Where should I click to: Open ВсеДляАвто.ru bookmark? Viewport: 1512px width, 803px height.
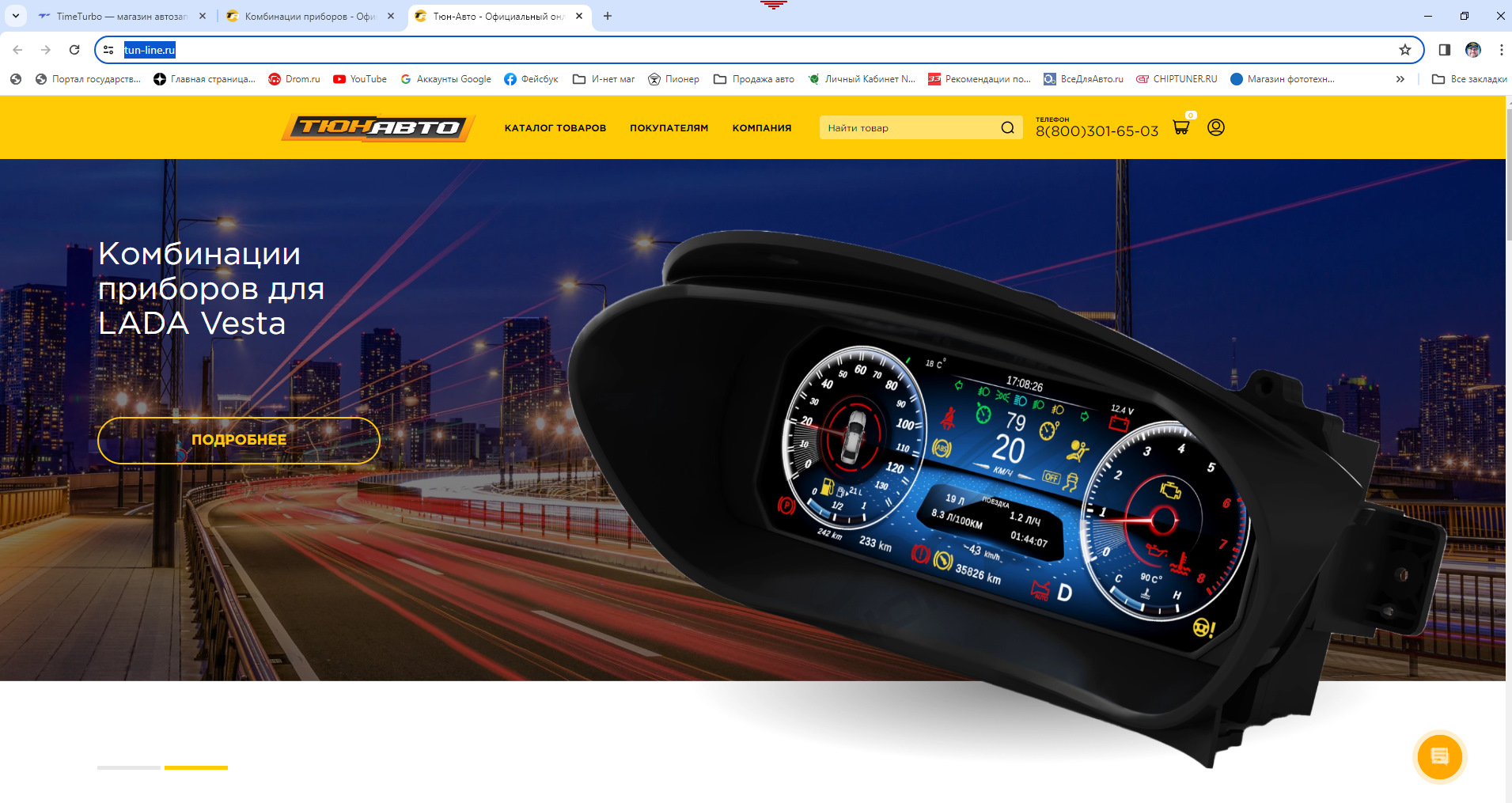click(x=1083, y=79)
